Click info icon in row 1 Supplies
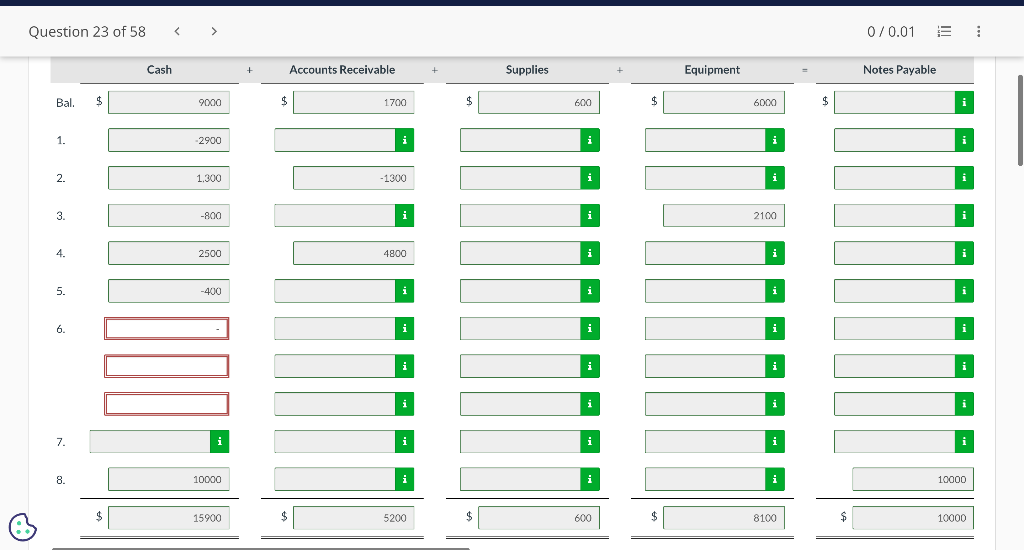This screenshot has height=550, width=1024. pyautogui.click(x=590, y=140)
